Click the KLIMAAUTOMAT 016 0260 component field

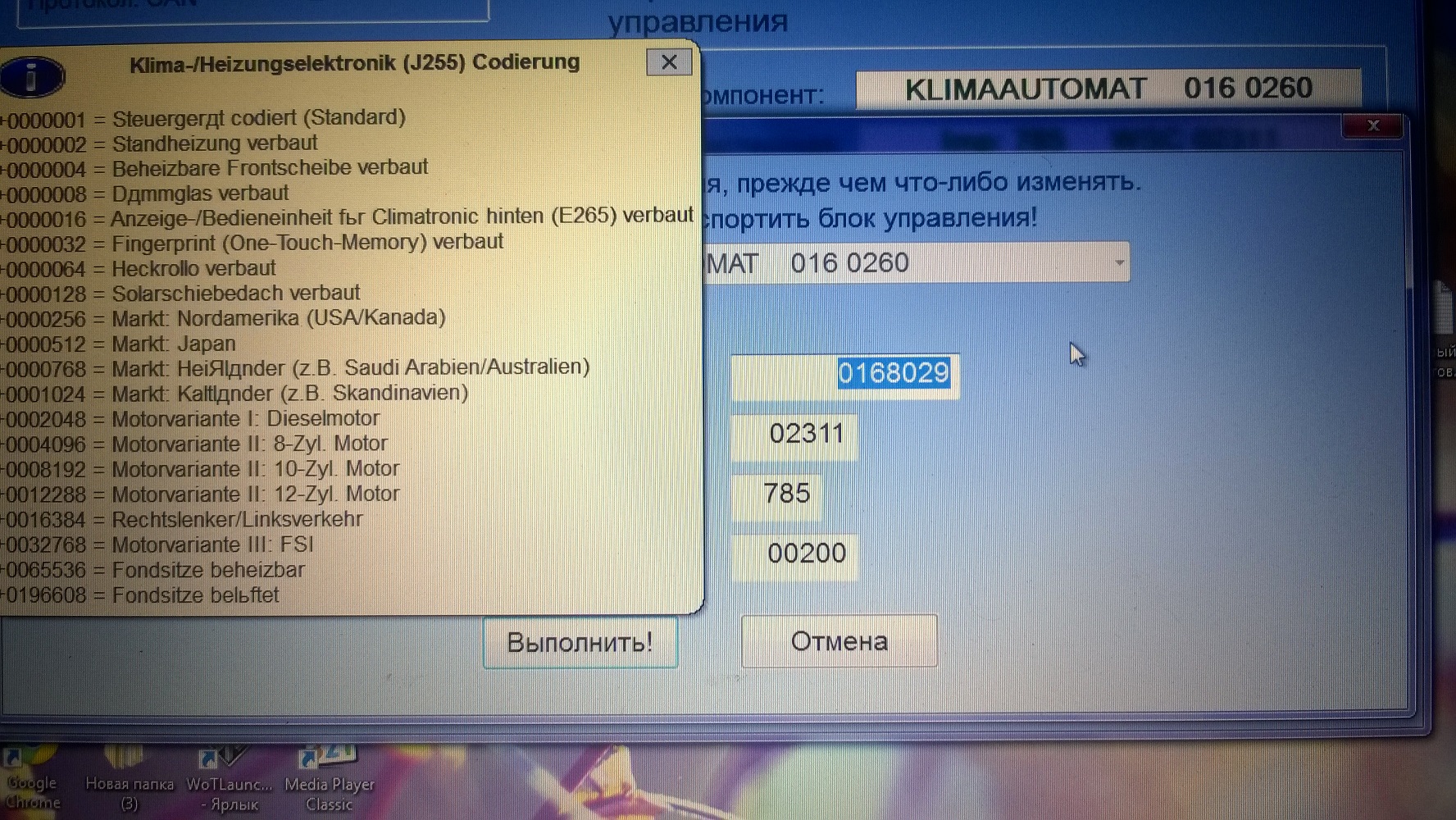(1108, 89)
